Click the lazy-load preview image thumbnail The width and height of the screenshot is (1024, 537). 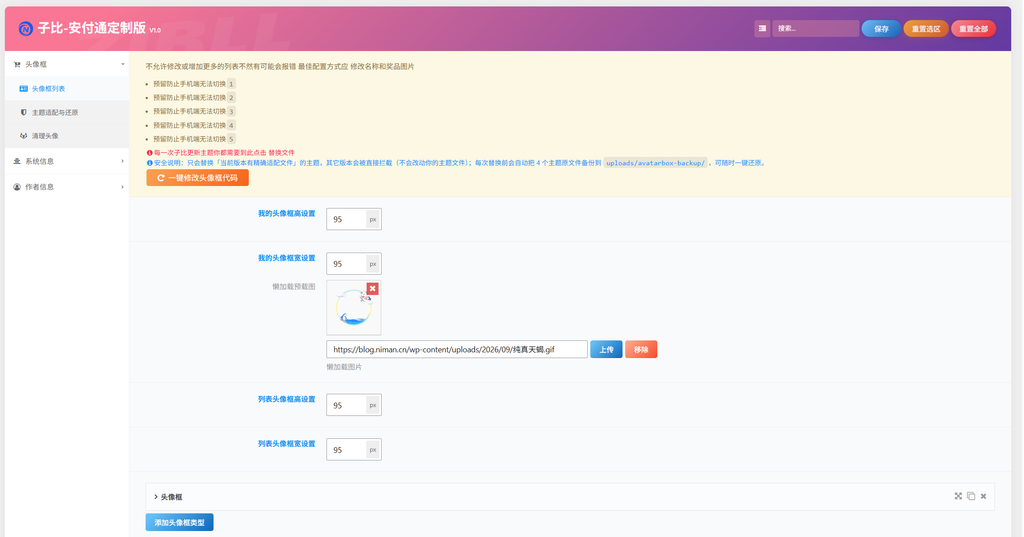(x=353, y=308)
